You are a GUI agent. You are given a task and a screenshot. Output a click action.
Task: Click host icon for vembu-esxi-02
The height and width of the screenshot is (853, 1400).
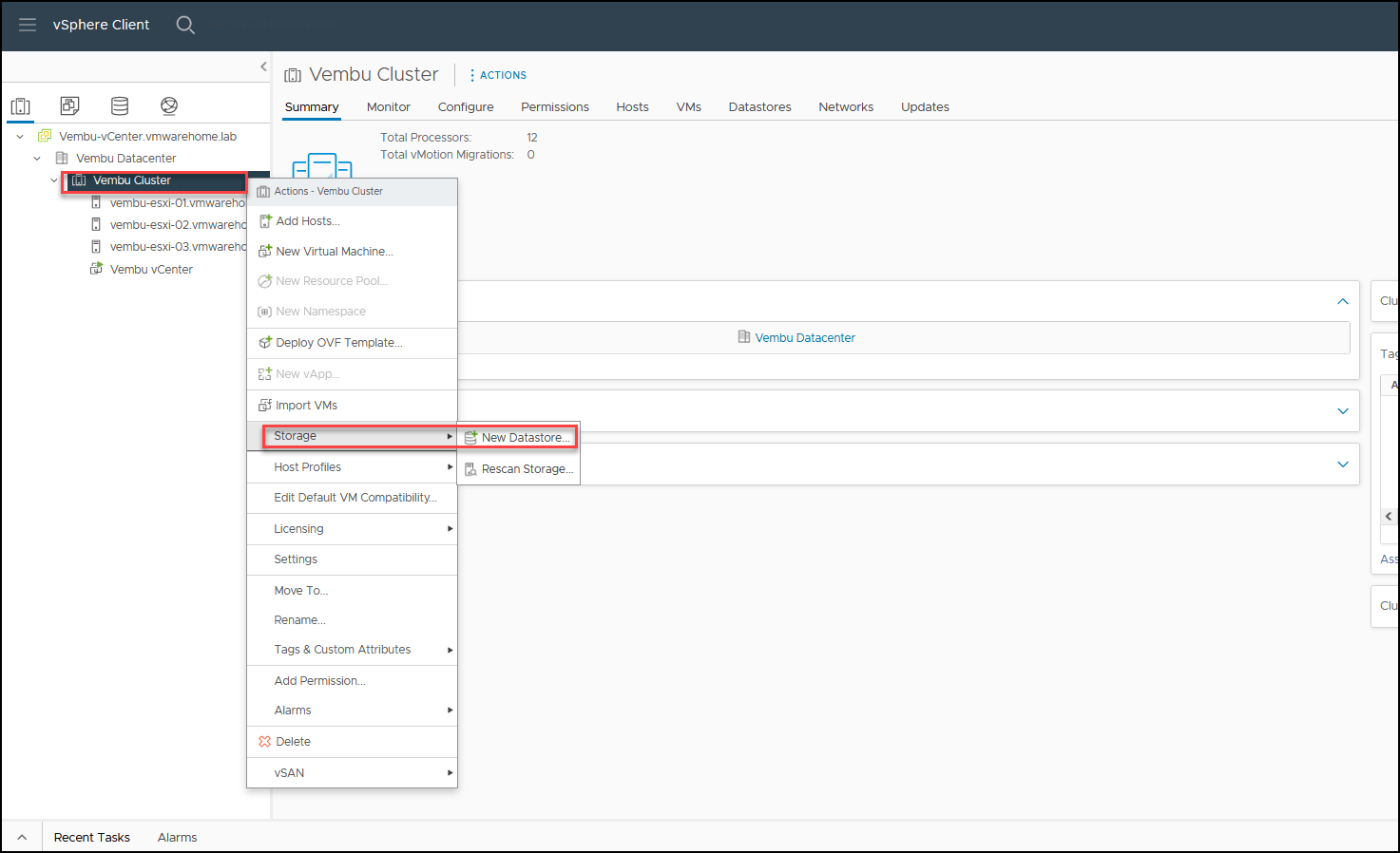pos(96,224)
